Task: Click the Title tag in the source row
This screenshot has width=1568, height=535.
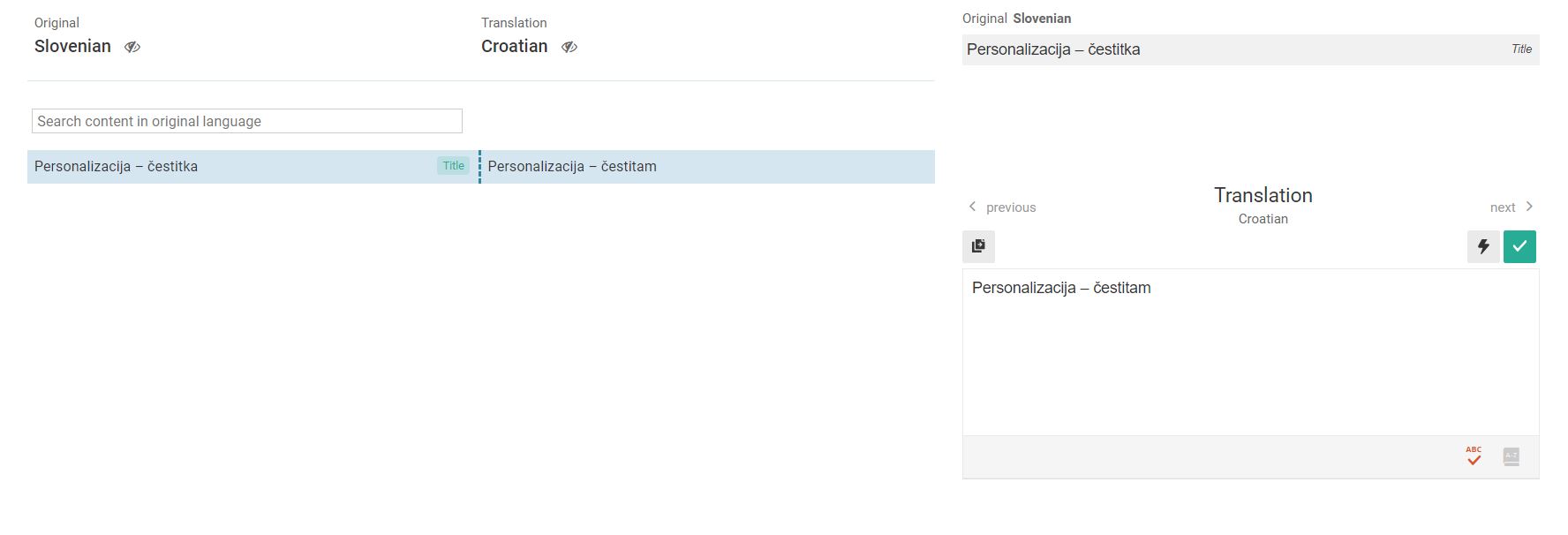Action: pos(453,166)
